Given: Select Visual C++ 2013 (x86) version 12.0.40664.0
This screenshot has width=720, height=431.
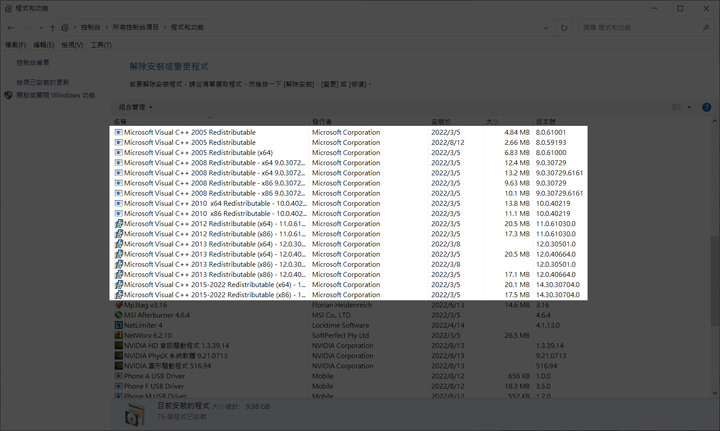Looking at the screenshot, I should click(349, 274).
